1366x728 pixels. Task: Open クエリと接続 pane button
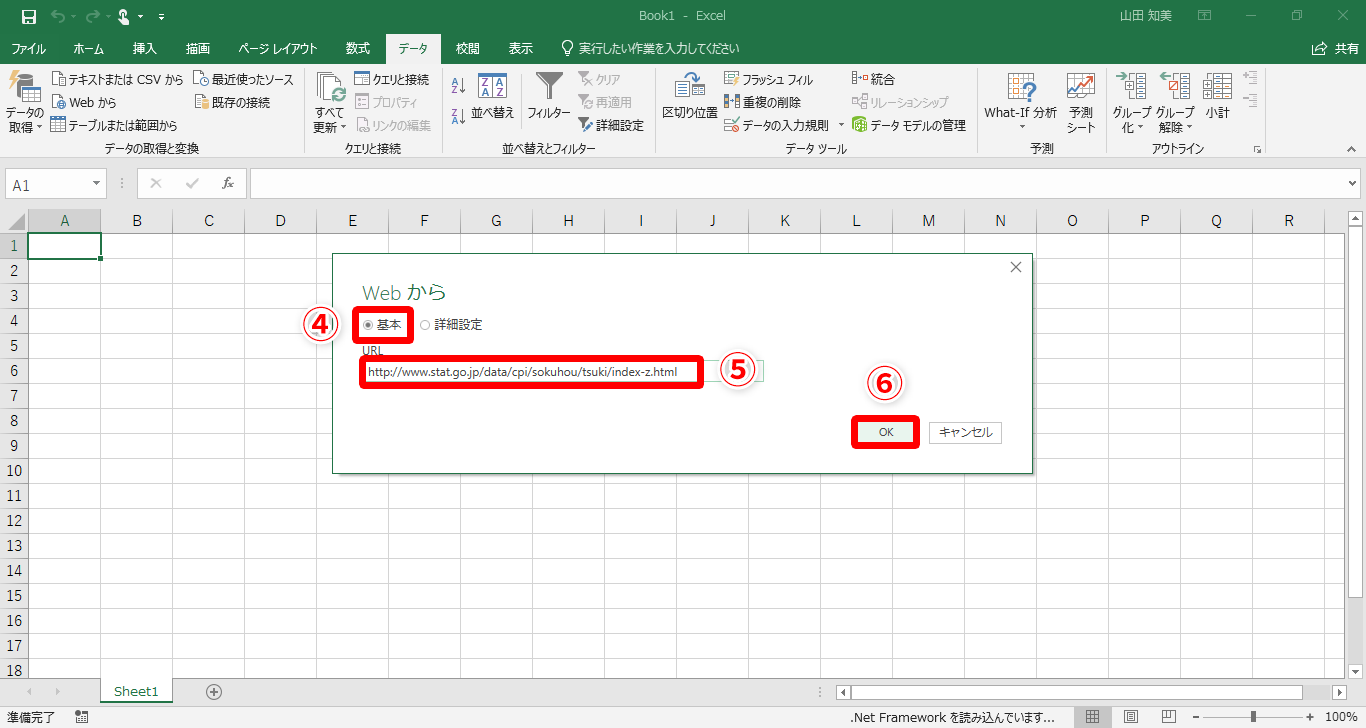tap(392, 79)
